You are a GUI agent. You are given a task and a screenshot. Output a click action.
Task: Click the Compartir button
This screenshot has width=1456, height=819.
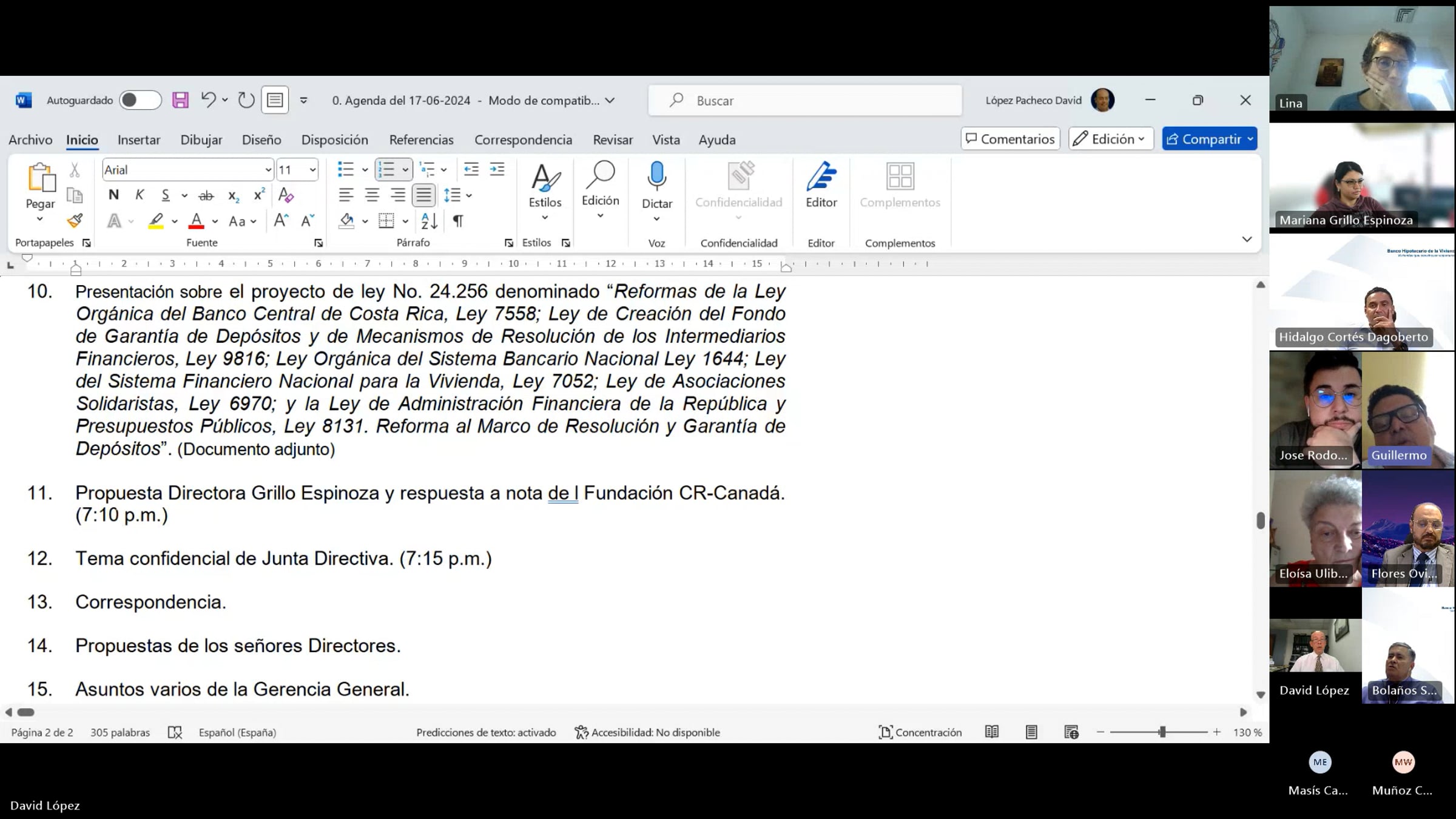click(1210, 139)
